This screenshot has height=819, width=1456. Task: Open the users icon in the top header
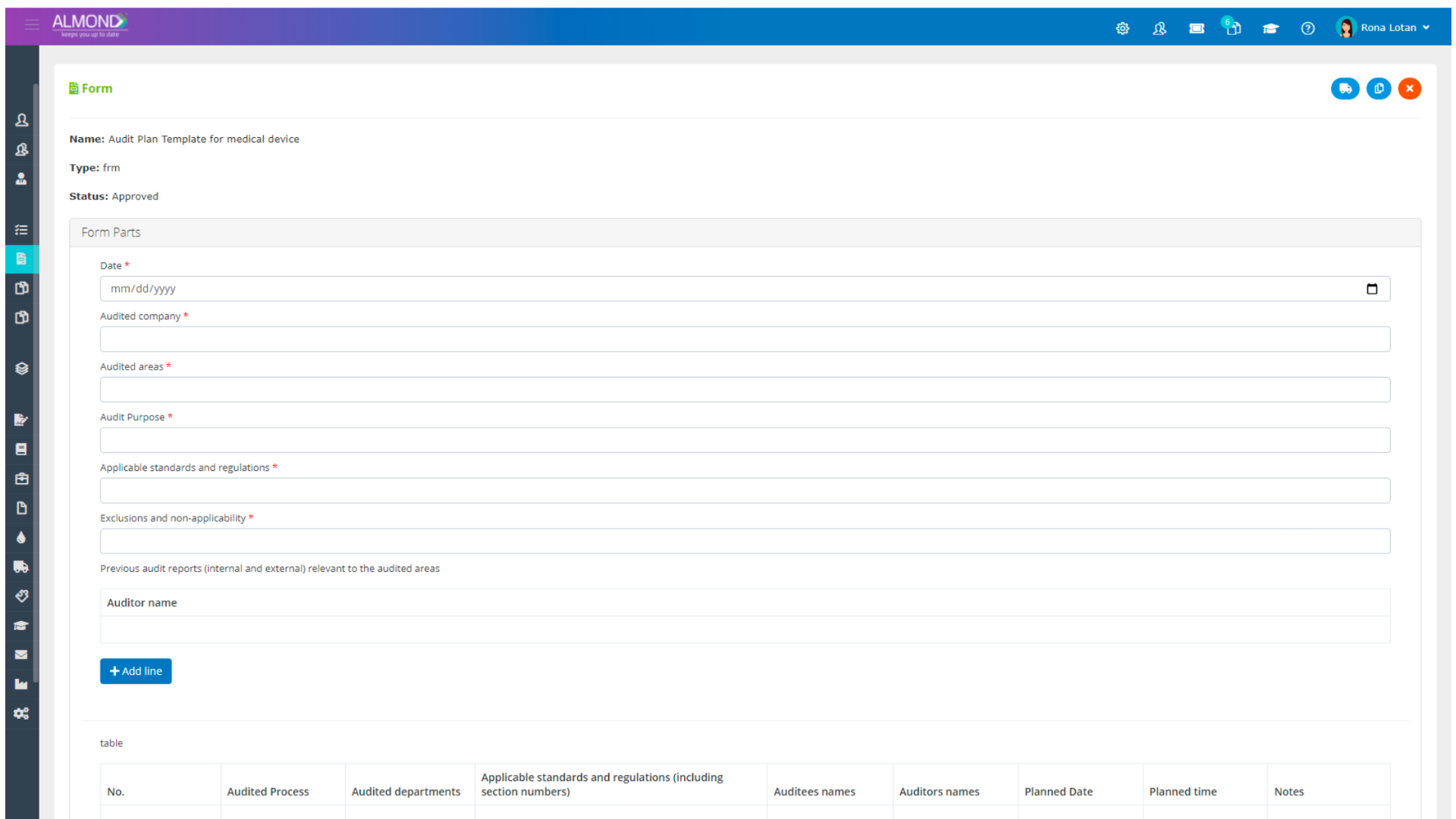(1159, 28)
